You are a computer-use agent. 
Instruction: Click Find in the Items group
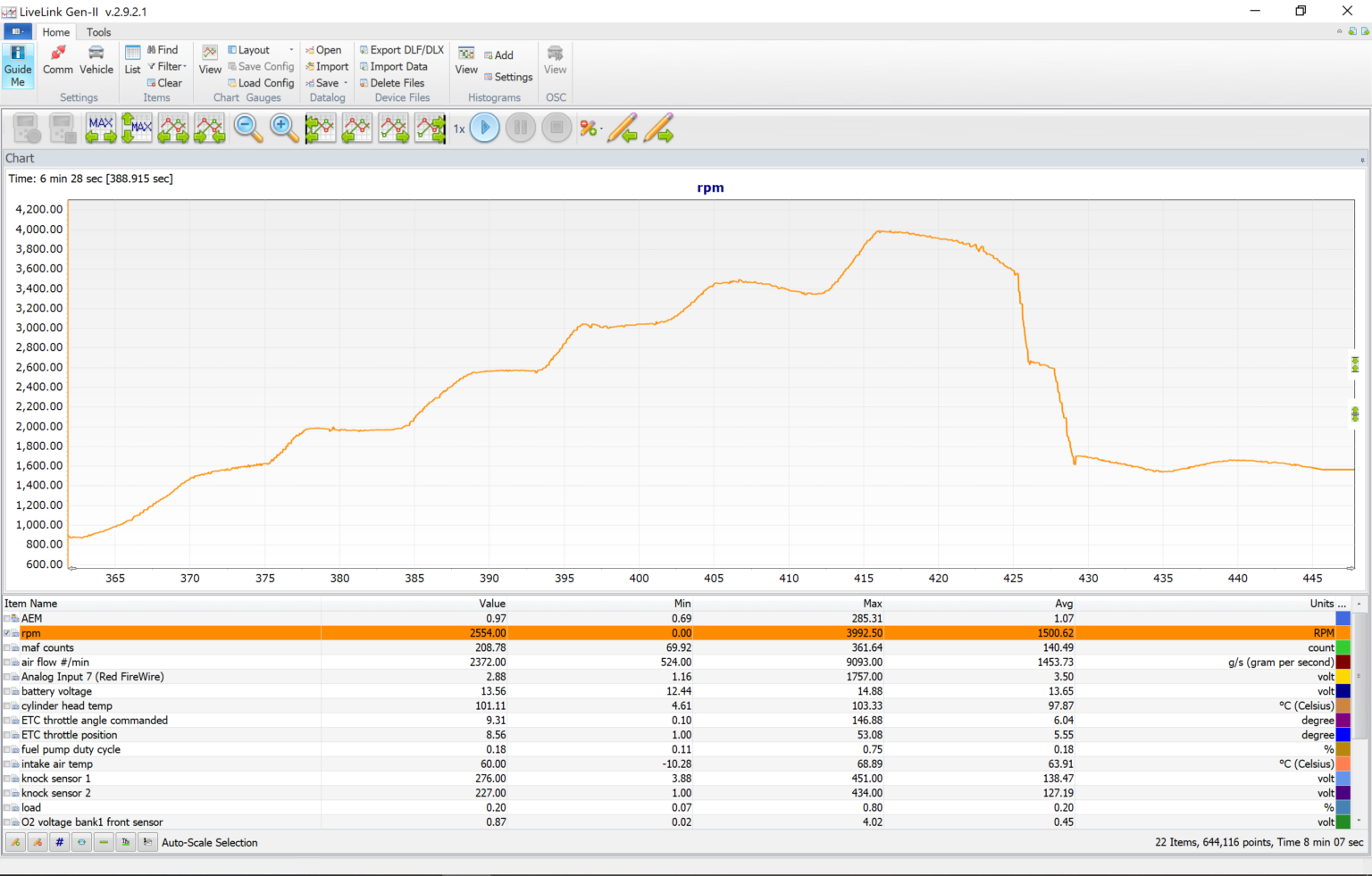(x=163, y=50)
